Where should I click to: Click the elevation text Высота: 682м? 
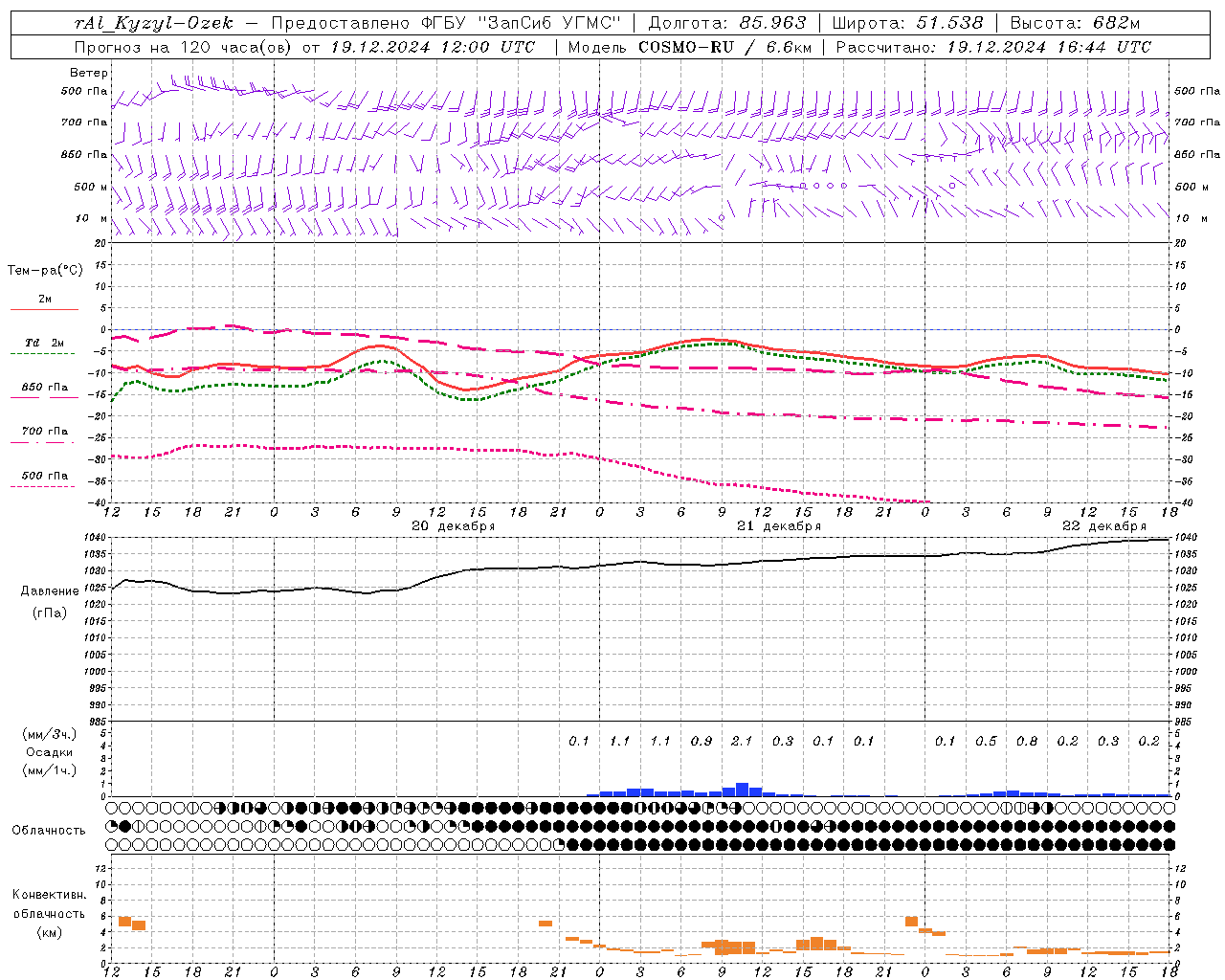tap(1075, 23)
